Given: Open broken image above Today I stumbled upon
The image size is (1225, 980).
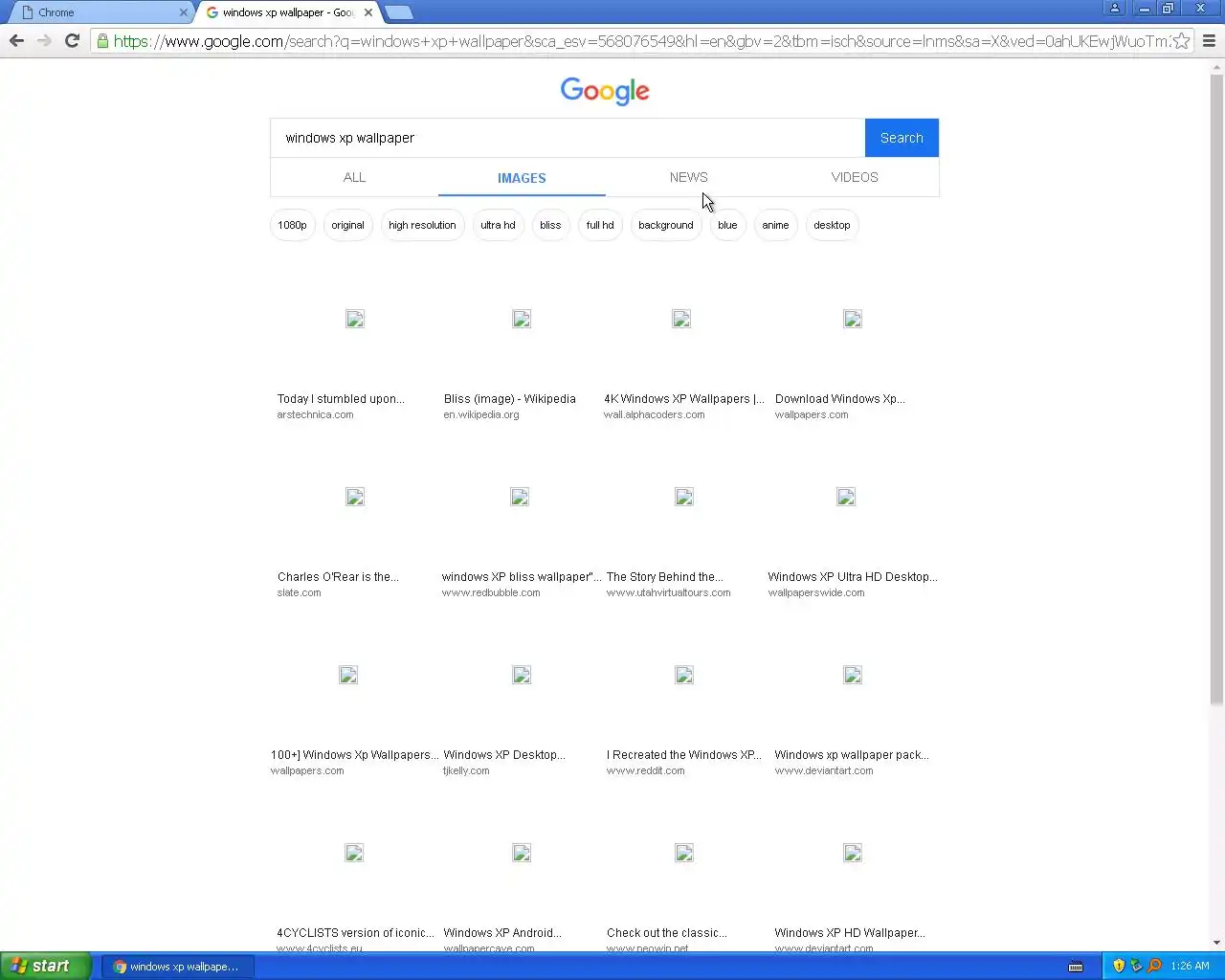Looking at the screenshot, I should click(x=355, y=319).
